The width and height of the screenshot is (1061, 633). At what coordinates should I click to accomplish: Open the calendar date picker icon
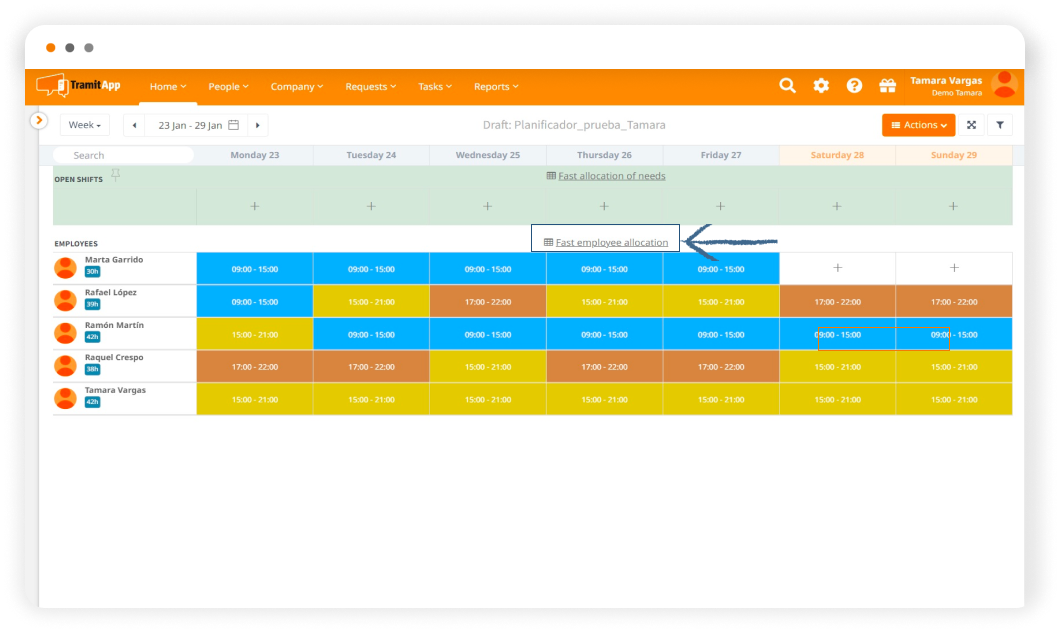point(233,124)
